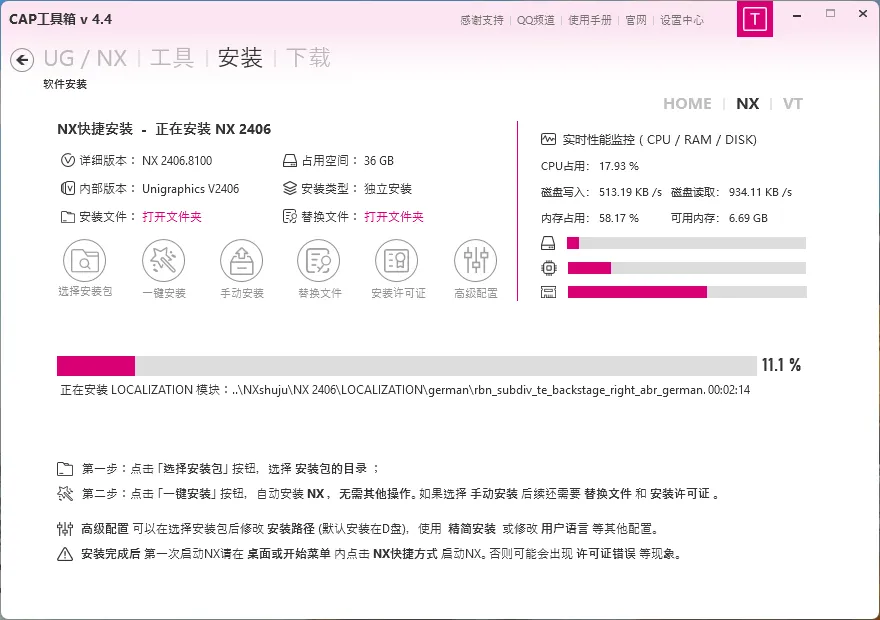The width and height of the screenshot is (880, 620).
Task: Switch to the HOME sub-tab
Action: pos(688,104)
